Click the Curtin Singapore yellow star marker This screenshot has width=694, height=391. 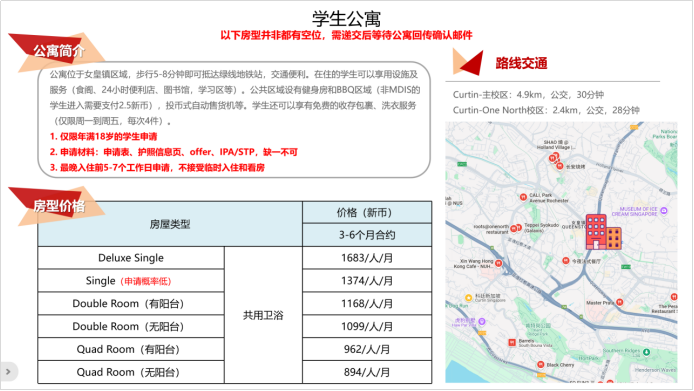[468, 298]
